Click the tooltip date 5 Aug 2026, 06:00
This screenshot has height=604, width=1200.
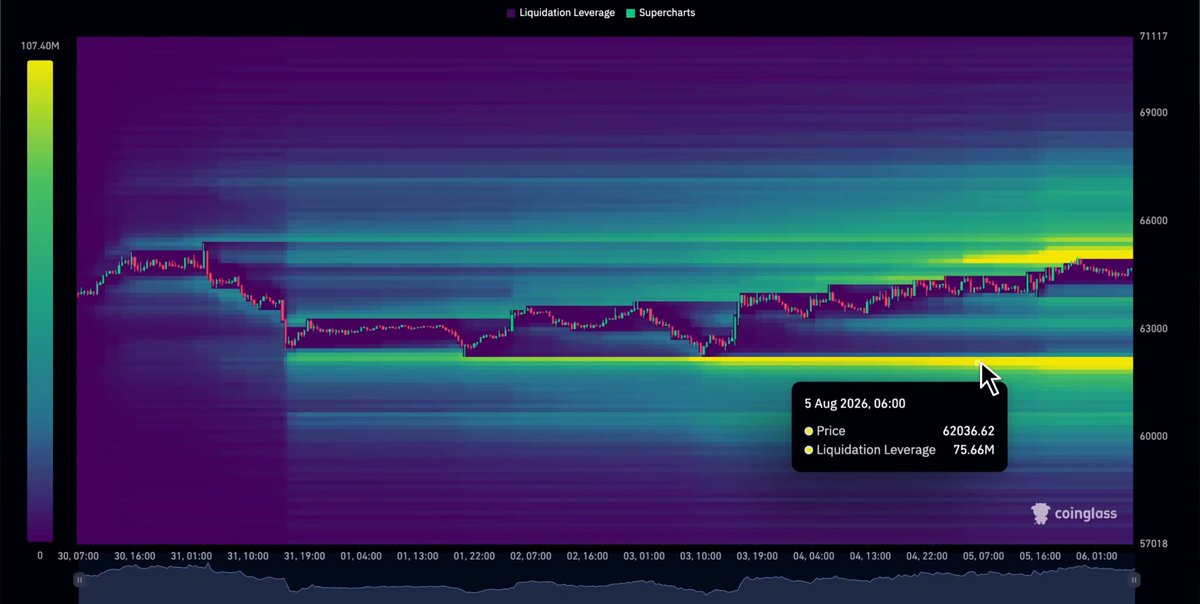click(x=855, y=404)
